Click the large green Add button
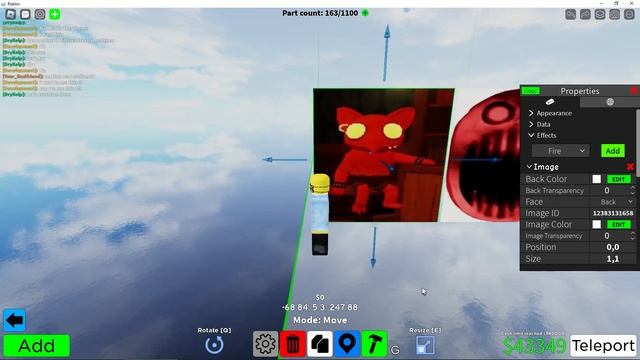This screenshot has width=640, height=360. (37, 346)
